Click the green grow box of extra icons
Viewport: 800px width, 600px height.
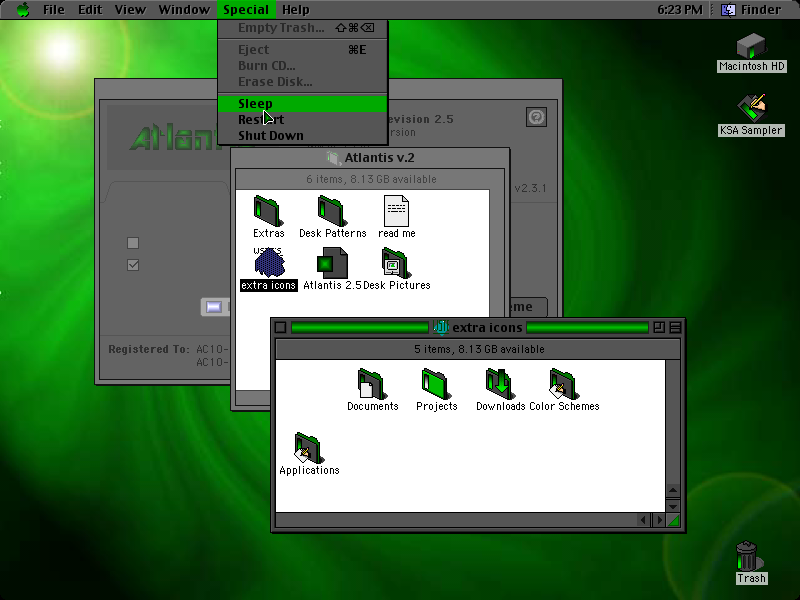click(x=673, y=520)
